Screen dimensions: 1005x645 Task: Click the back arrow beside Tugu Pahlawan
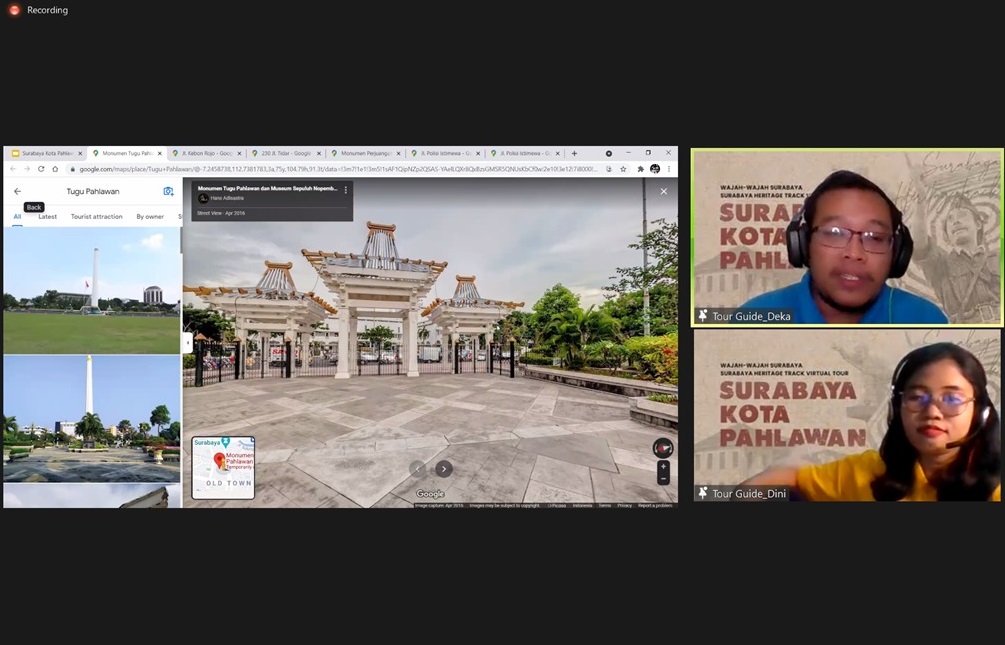click(17, 191)
